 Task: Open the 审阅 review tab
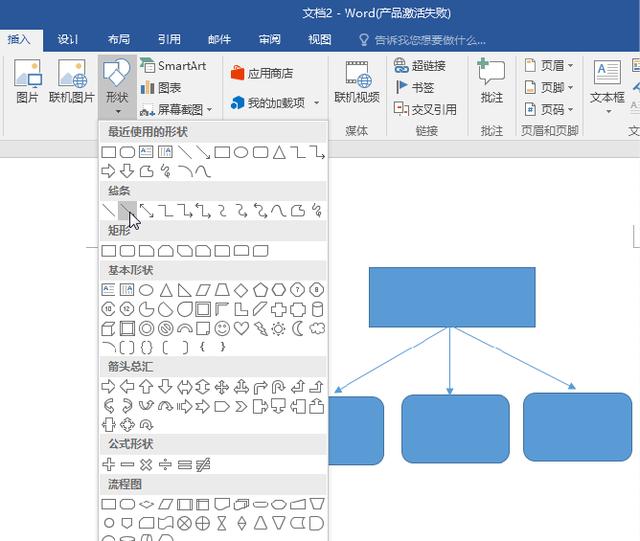click(269, 39)
